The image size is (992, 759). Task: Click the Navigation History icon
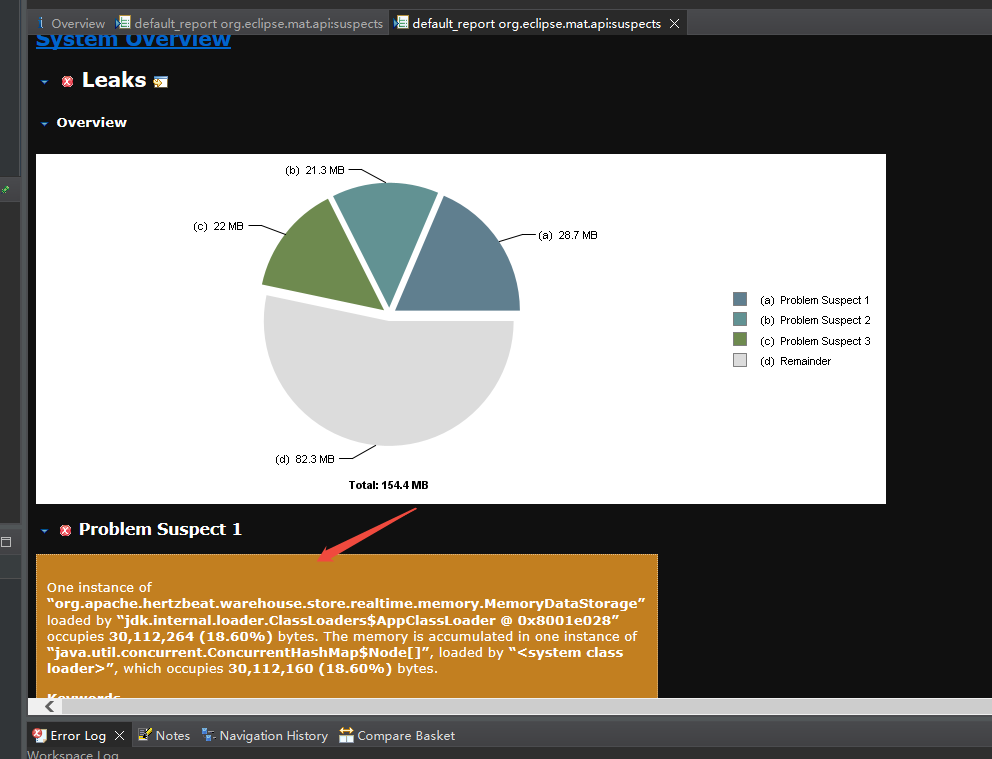[x=209, y=734]
